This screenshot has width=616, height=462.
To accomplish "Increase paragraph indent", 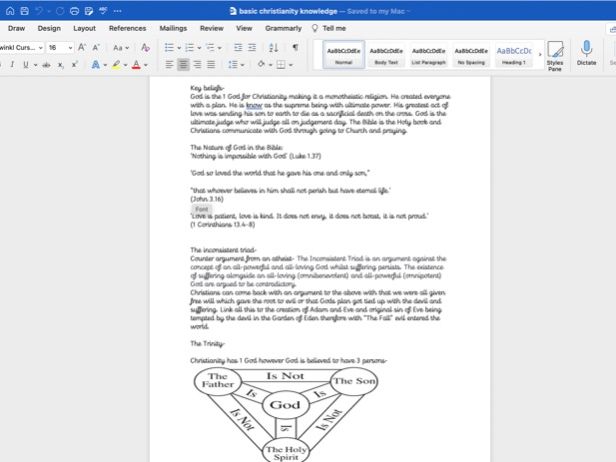I will click(252, 48).
